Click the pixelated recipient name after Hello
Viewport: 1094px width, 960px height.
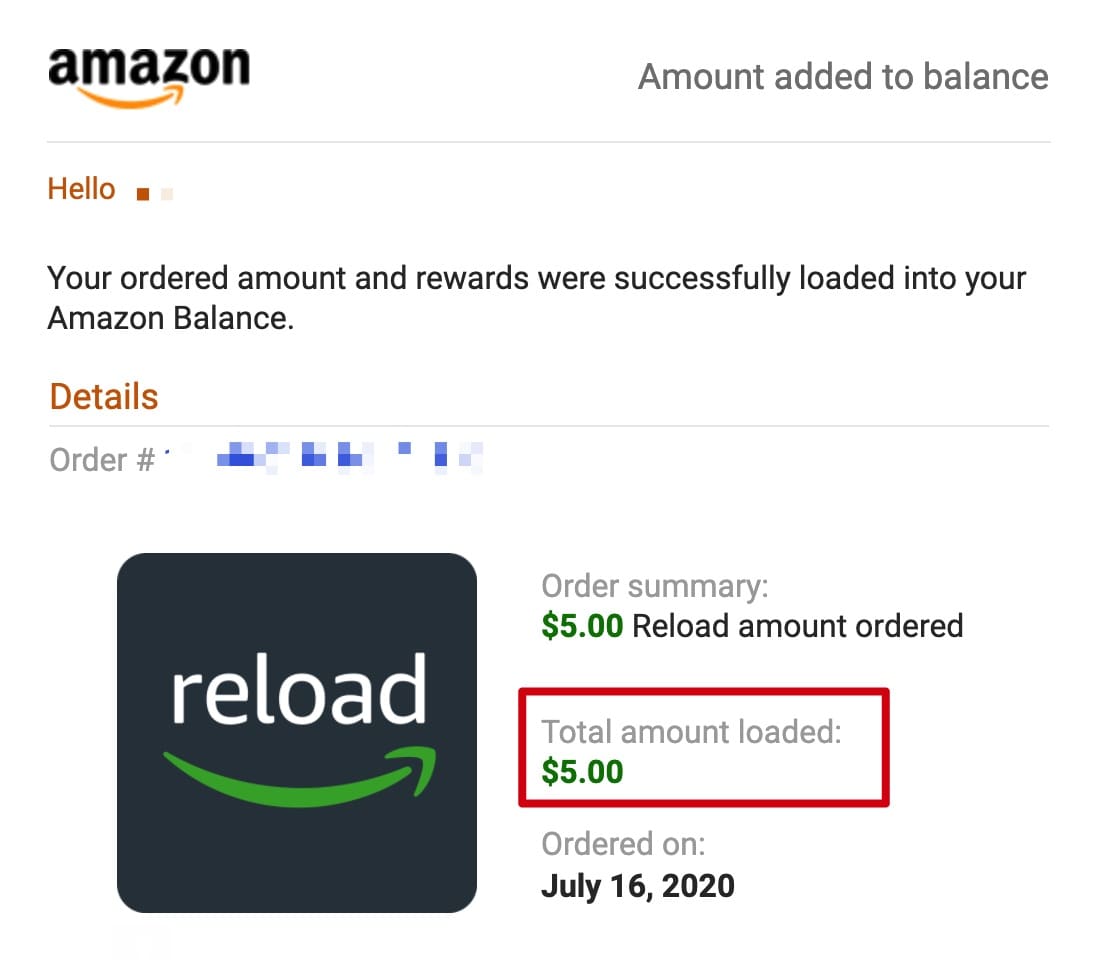154,192
